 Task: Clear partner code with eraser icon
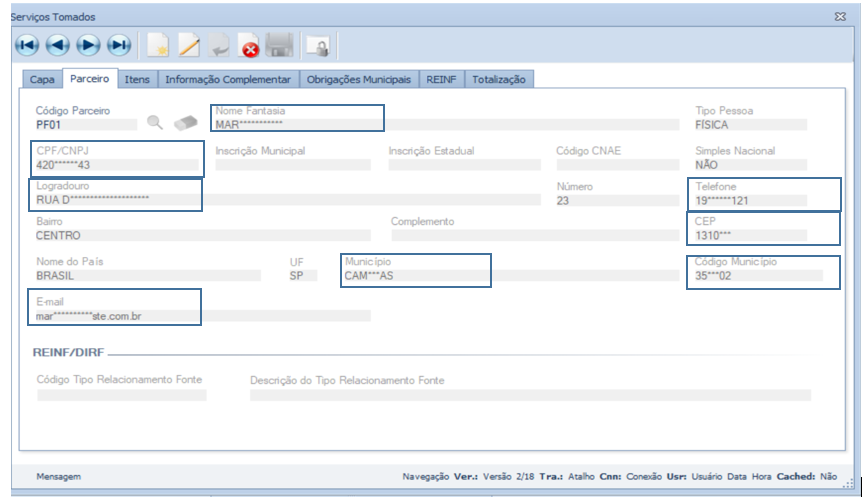coord(186,123)
